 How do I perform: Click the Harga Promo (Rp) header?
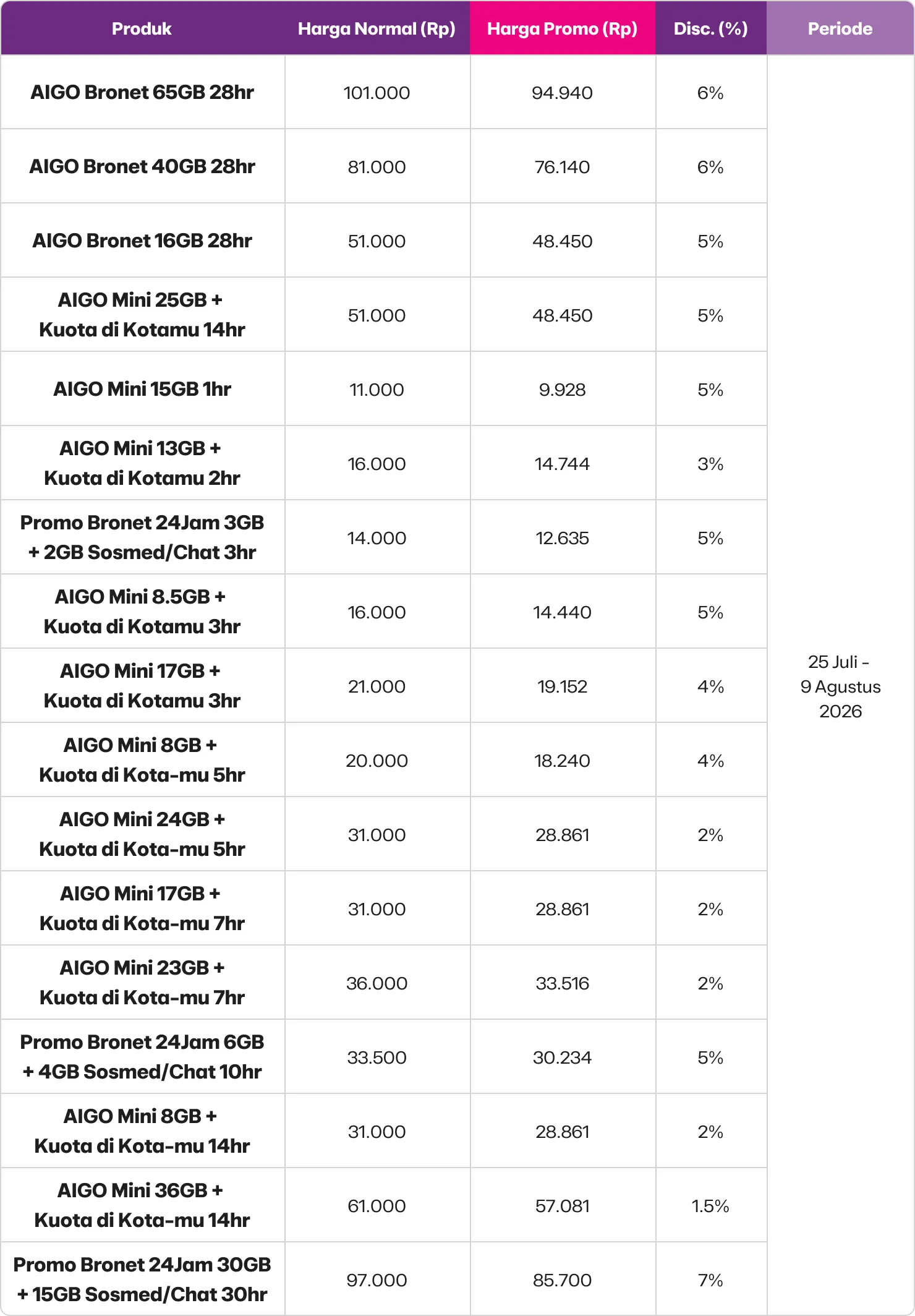coord(562,28)
